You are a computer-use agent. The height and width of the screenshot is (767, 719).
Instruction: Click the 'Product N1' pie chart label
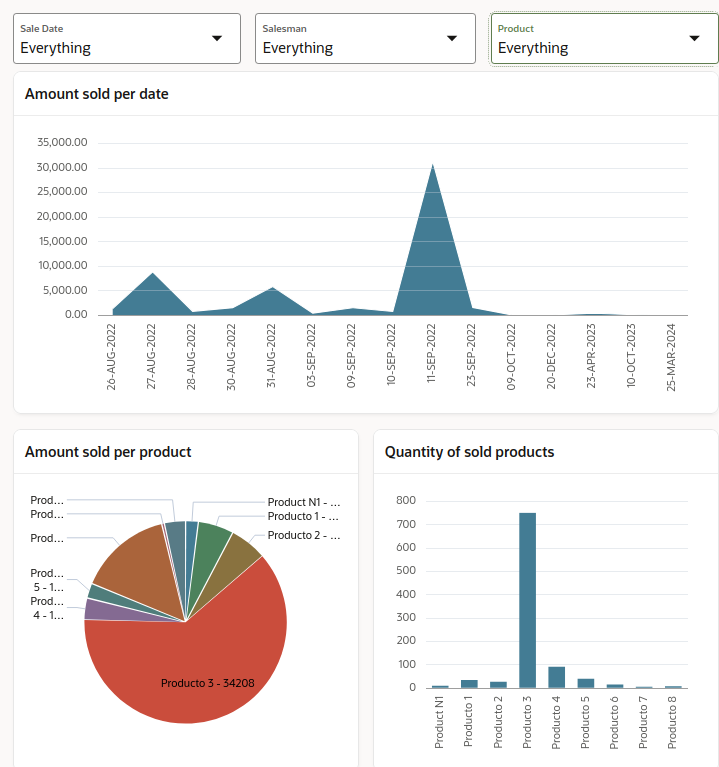tap(304, 502)
